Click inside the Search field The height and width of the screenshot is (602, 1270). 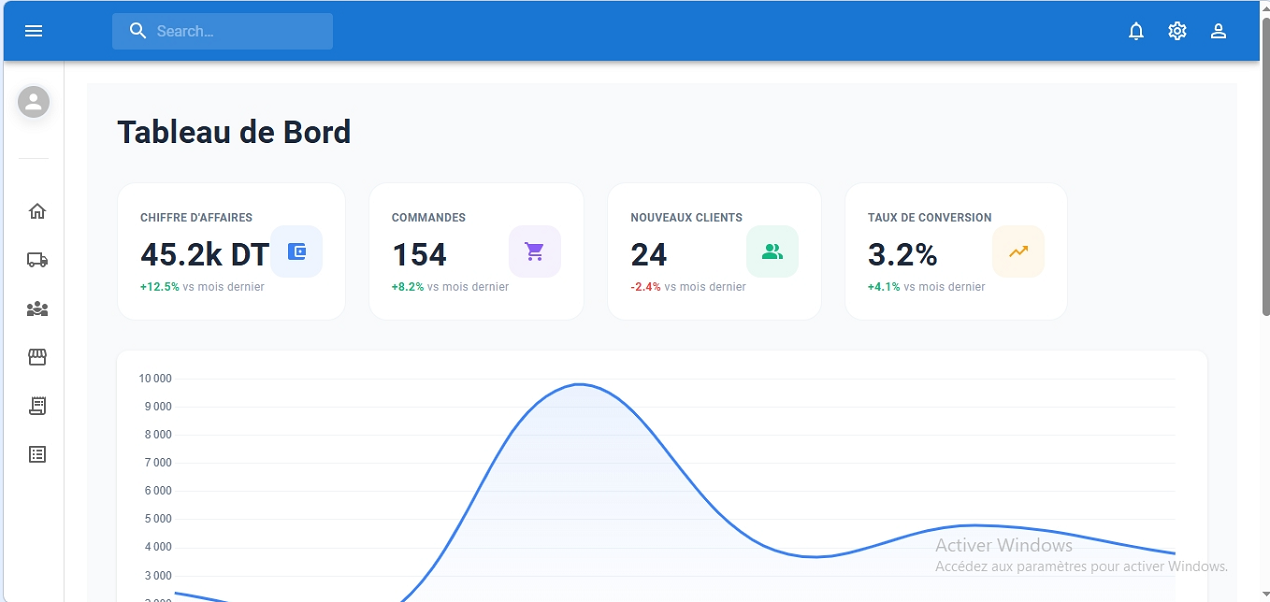tap(222, 31)
